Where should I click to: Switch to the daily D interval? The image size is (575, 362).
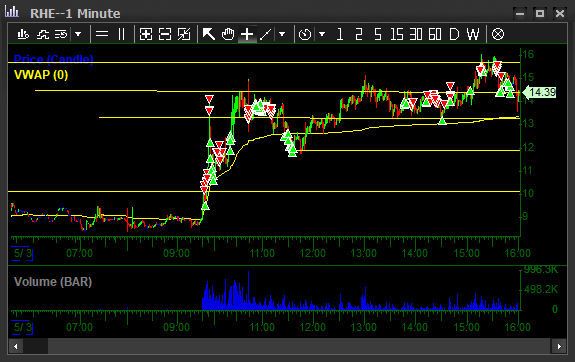point(454,34)
